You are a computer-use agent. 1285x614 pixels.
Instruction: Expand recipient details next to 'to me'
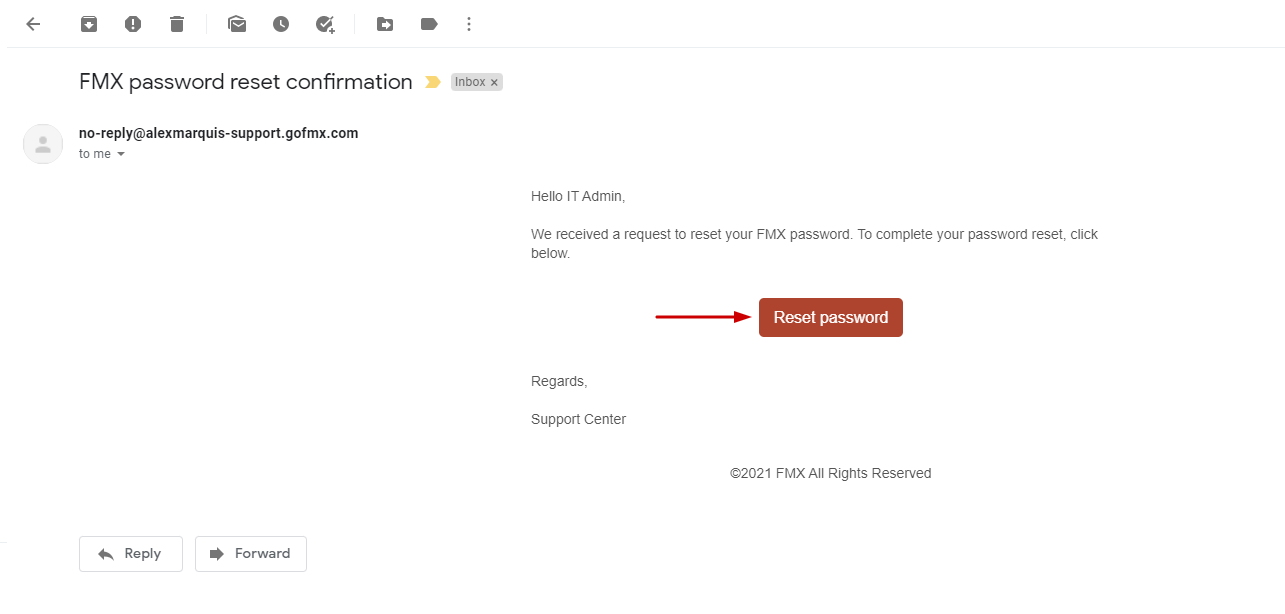(121, 155)
